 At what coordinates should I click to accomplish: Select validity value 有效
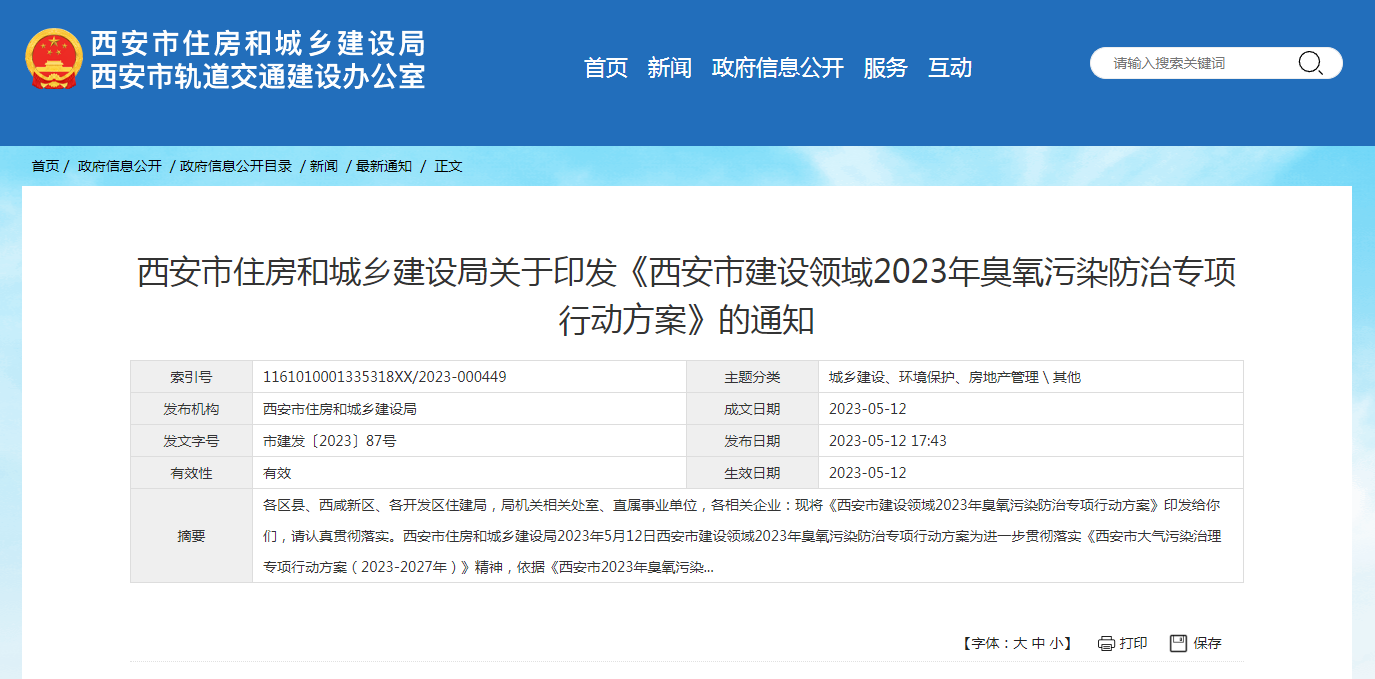tap(277, 473)
